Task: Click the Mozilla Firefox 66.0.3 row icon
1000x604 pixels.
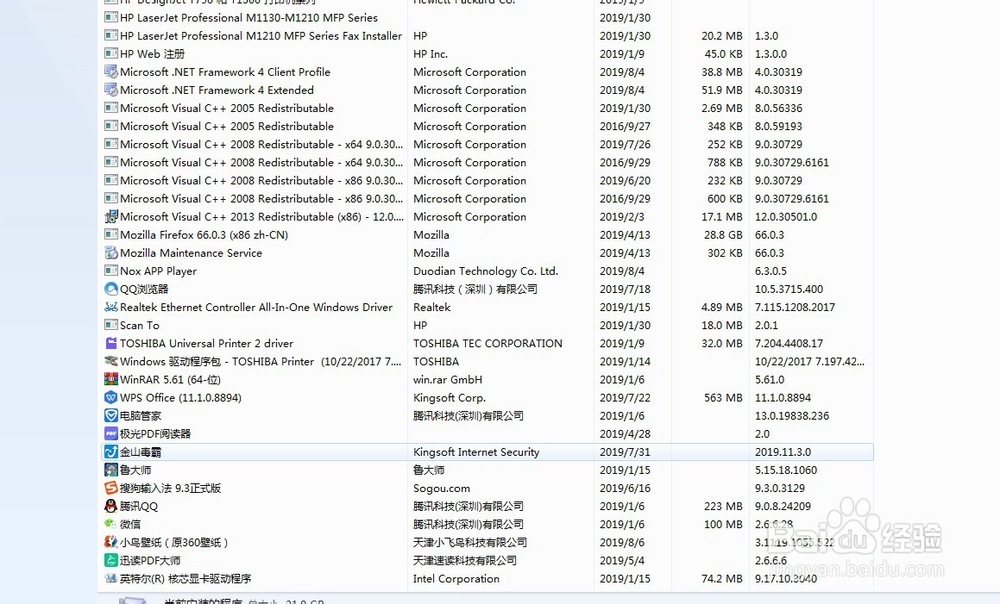Action: (111, 235)
